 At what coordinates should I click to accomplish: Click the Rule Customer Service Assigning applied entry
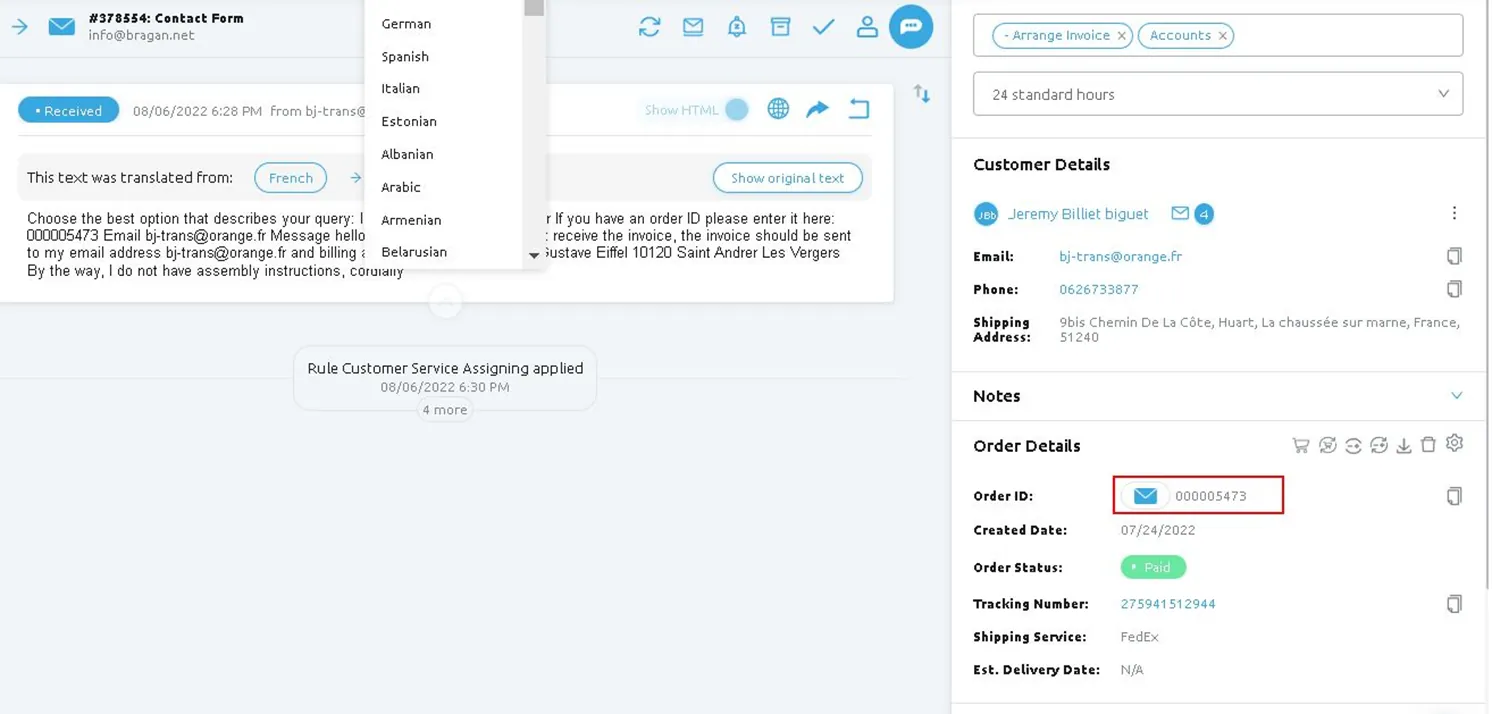pyautogui.click(x=445, y=377)
